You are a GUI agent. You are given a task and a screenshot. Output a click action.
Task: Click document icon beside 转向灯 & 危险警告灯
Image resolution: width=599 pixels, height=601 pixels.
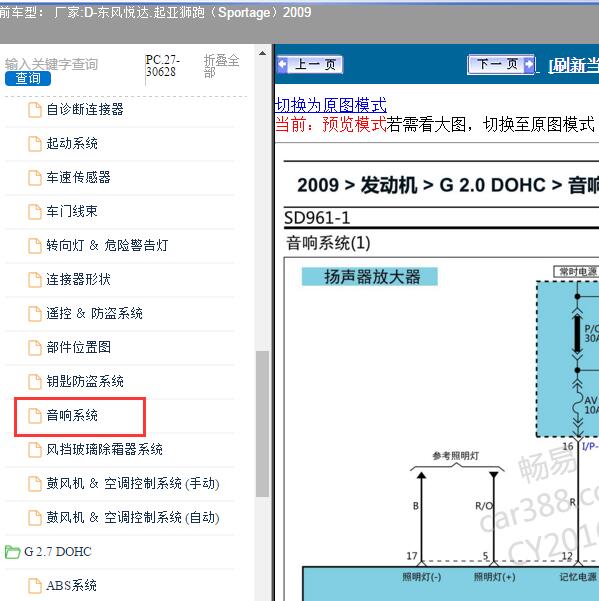[x=35, y=246]
